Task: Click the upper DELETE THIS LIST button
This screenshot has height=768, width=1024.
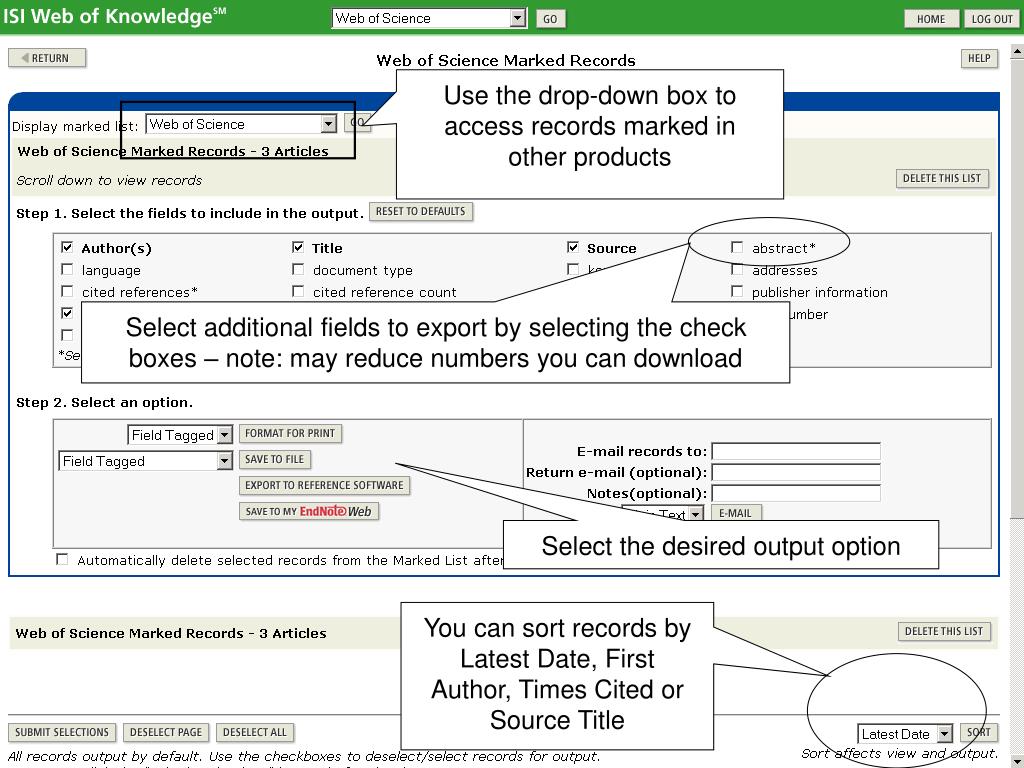Action: 942,178
